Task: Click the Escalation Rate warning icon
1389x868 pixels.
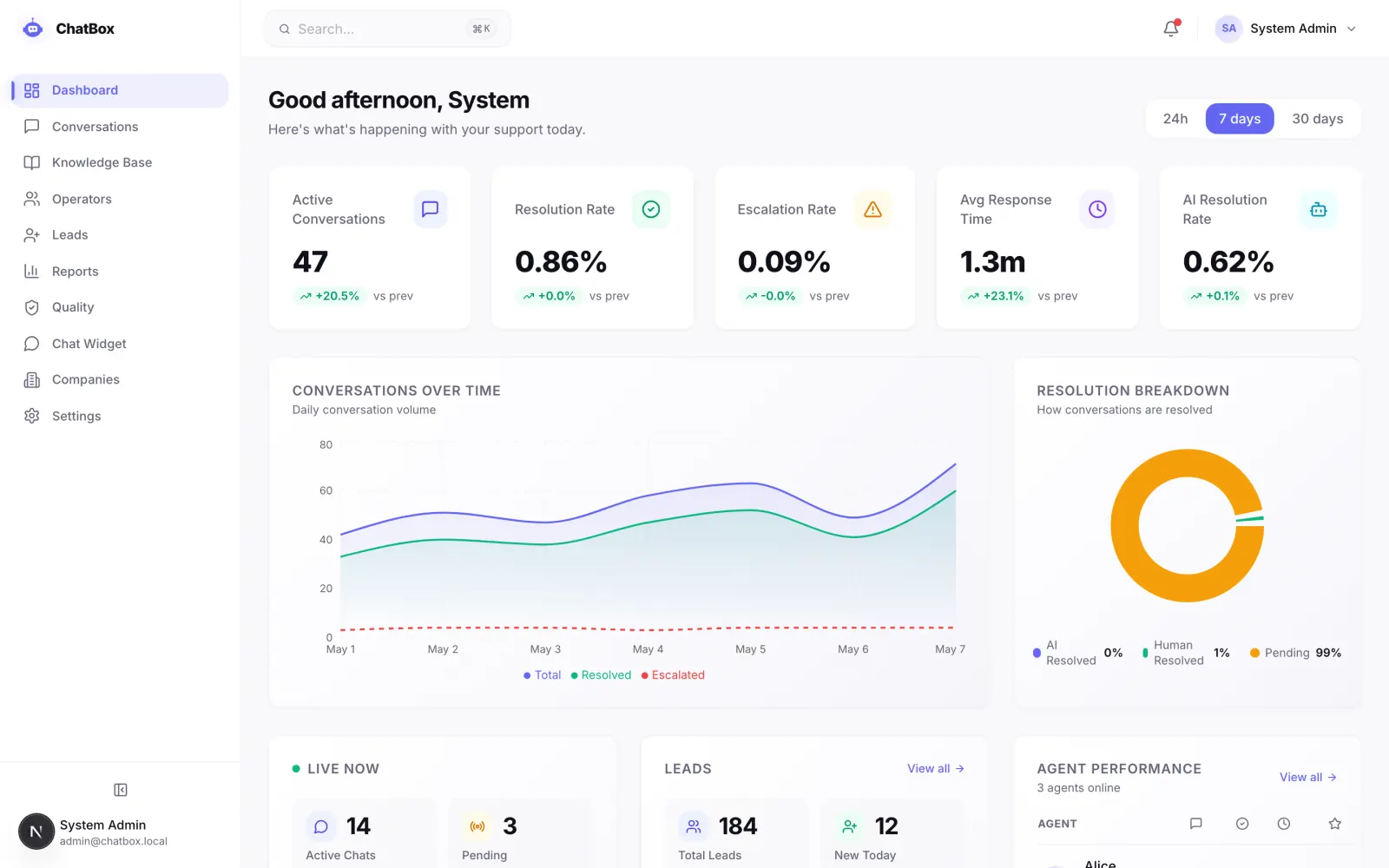Action: tap(873, 209)
